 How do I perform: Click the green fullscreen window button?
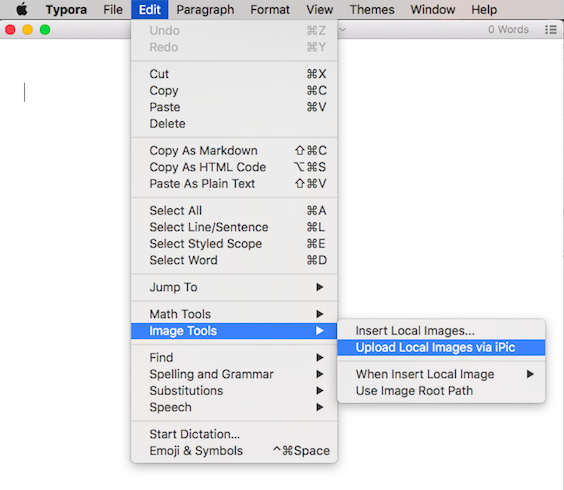pos(45,30)
